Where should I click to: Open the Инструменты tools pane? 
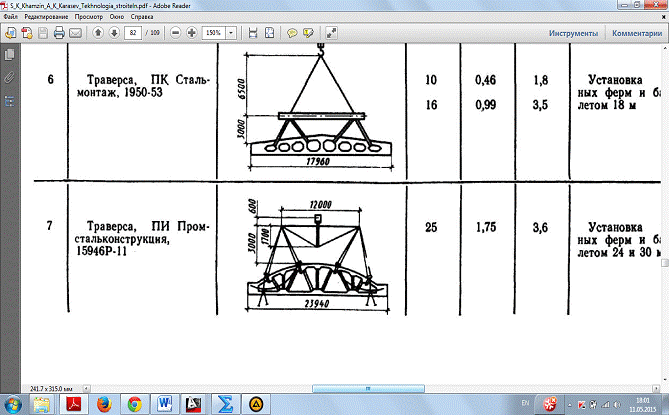click(x=573, y=33)
